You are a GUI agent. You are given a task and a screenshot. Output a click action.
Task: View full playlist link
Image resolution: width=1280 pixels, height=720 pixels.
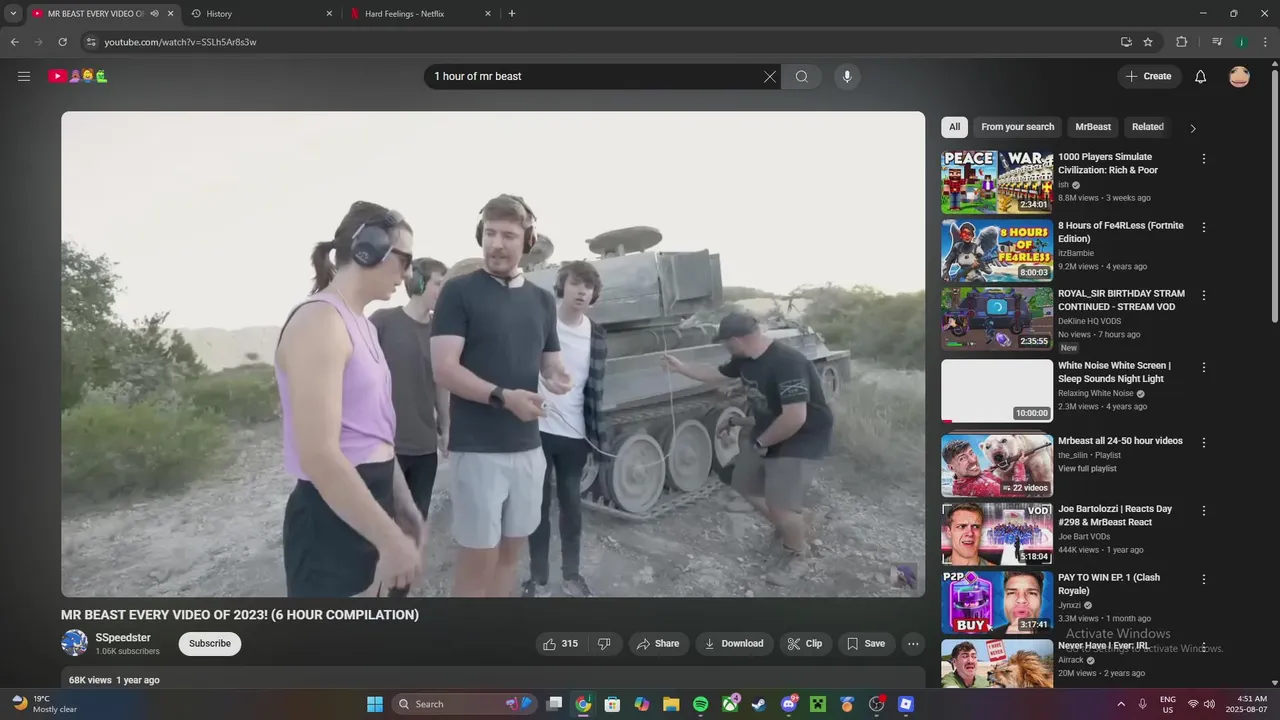pos(1087,469)
